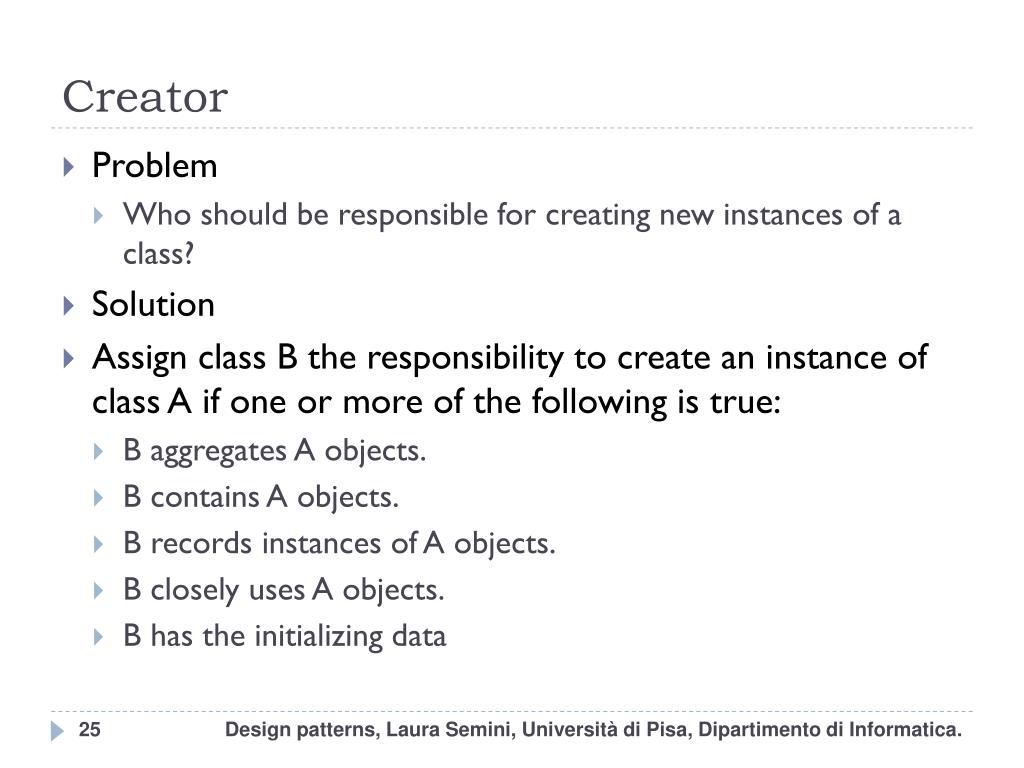Click the bullet before 'B has the initializing data'
The image size is (1024, 768).
pyautogui.click(x=99, y=637)
